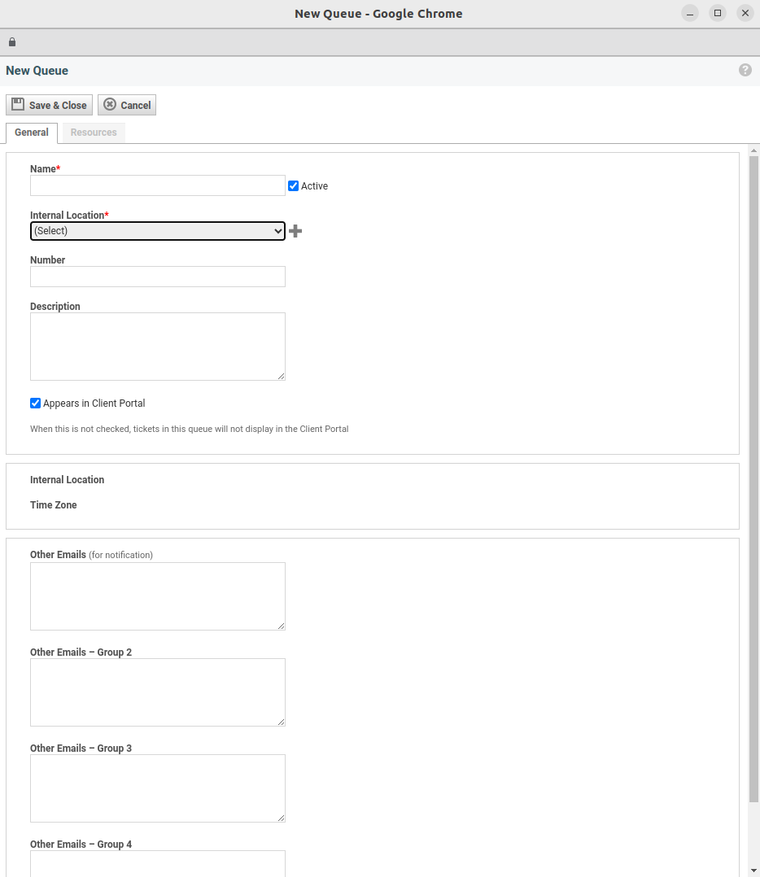Maximize the New Queue window

717,13
